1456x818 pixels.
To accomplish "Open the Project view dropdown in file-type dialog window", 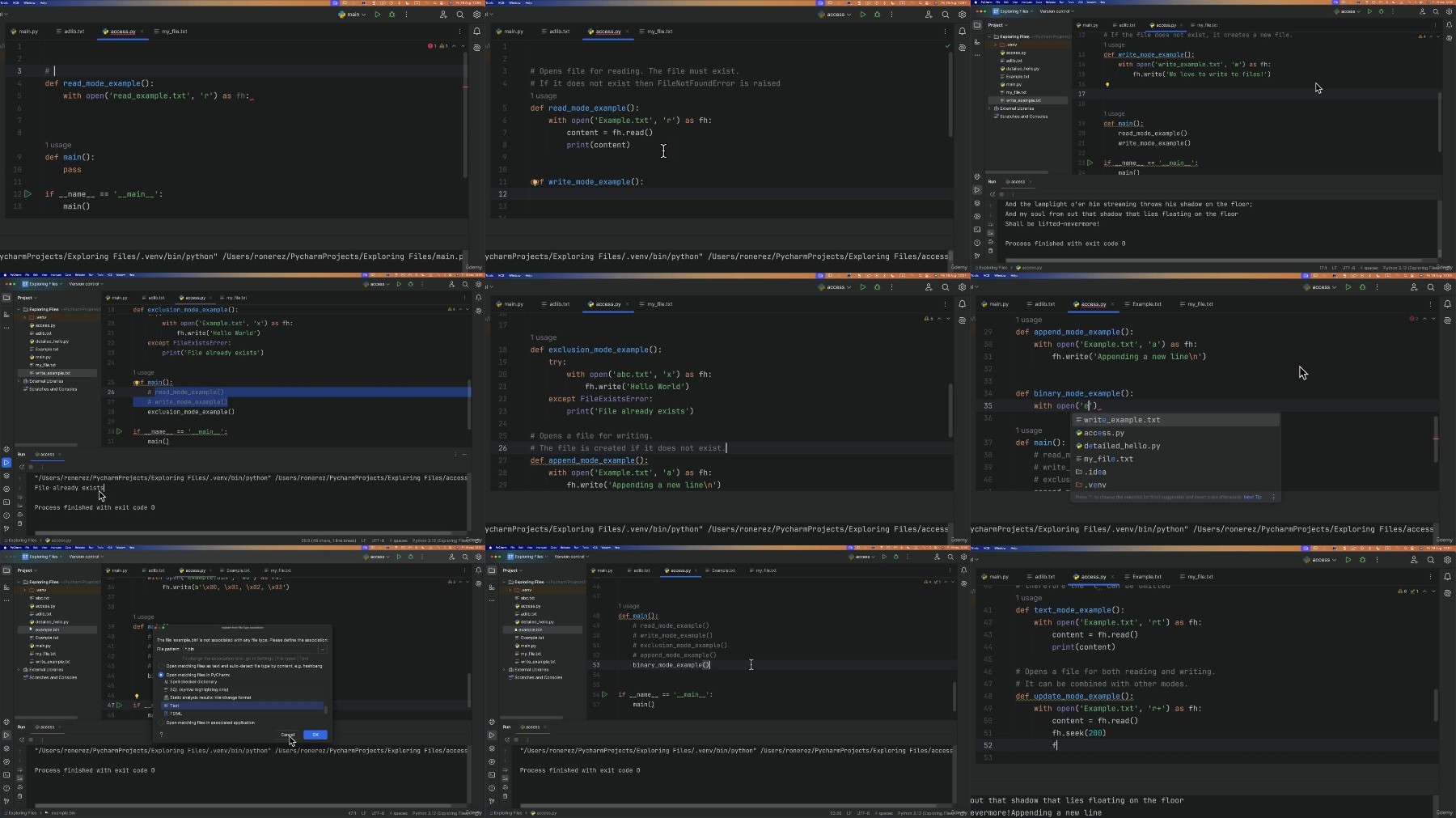I will 28,570.
